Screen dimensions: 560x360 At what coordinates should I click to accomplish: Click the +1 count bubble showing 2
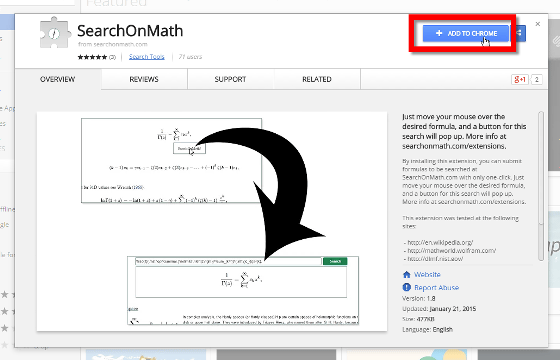click(x=537, y=79)
